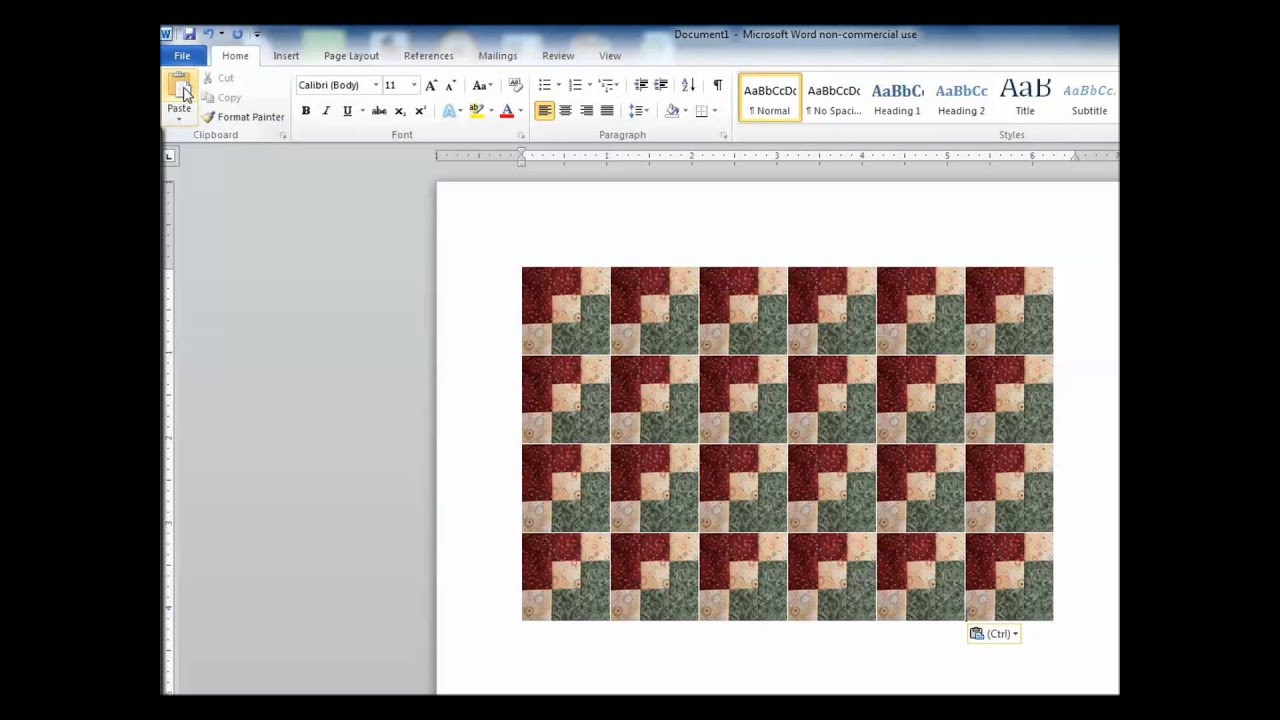1280x720 pixels.
Task: Switch to the Insert tab
Action: click(286, 56)
